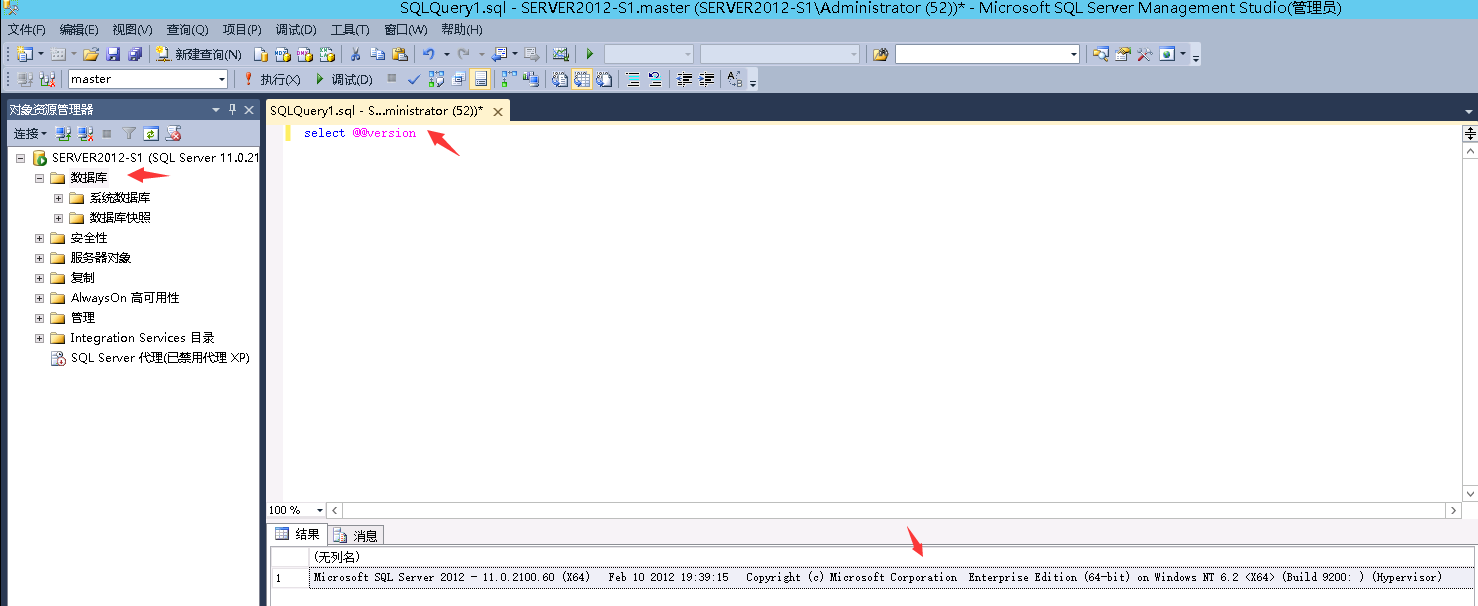Screen dimensions: 1478x606
Task: Collapse the SERVER2012-S1 server node
Action: point(20,158)
